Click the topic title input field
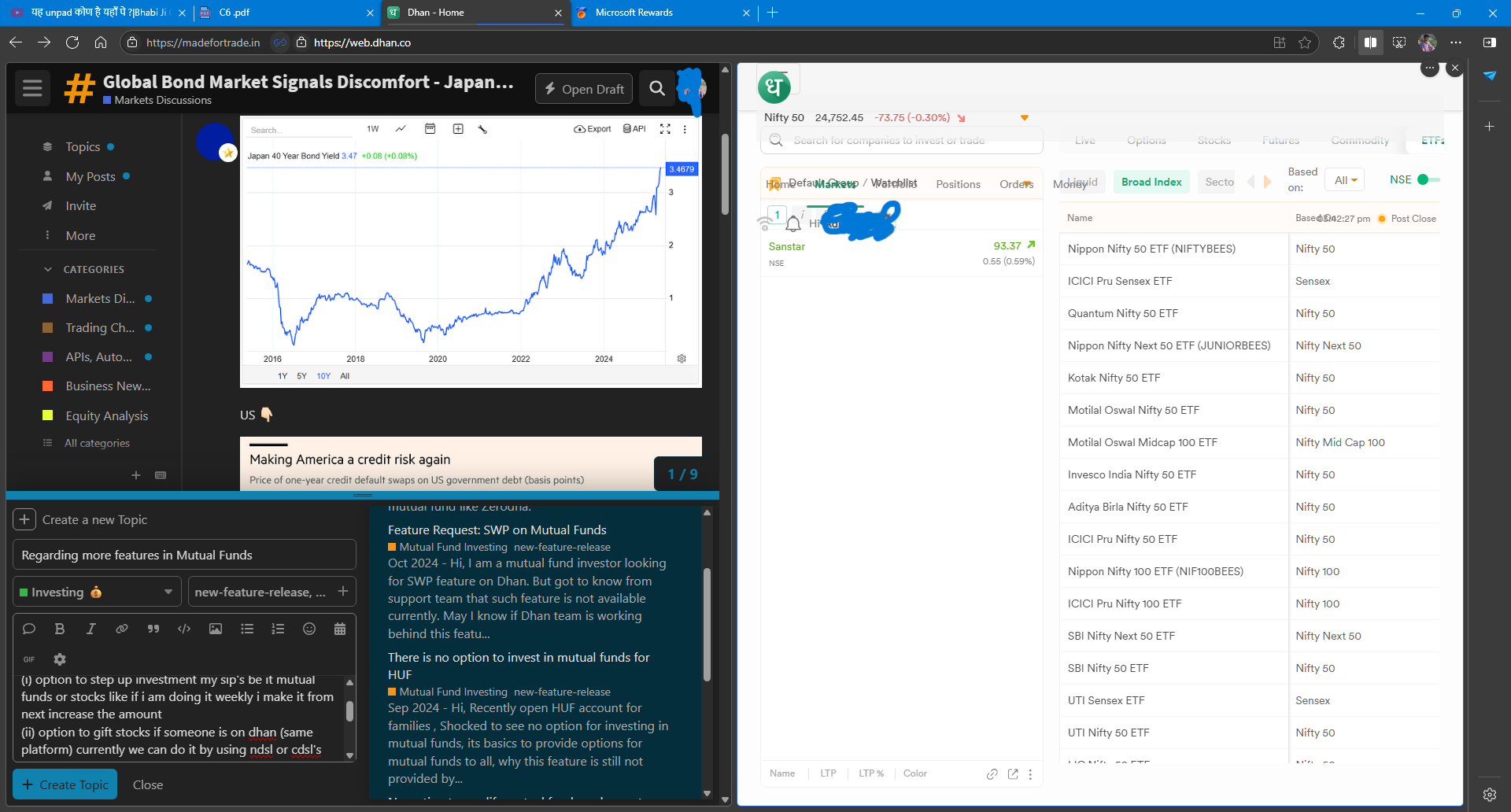The height and width of the screenshot is (812, 1511). 184,555
